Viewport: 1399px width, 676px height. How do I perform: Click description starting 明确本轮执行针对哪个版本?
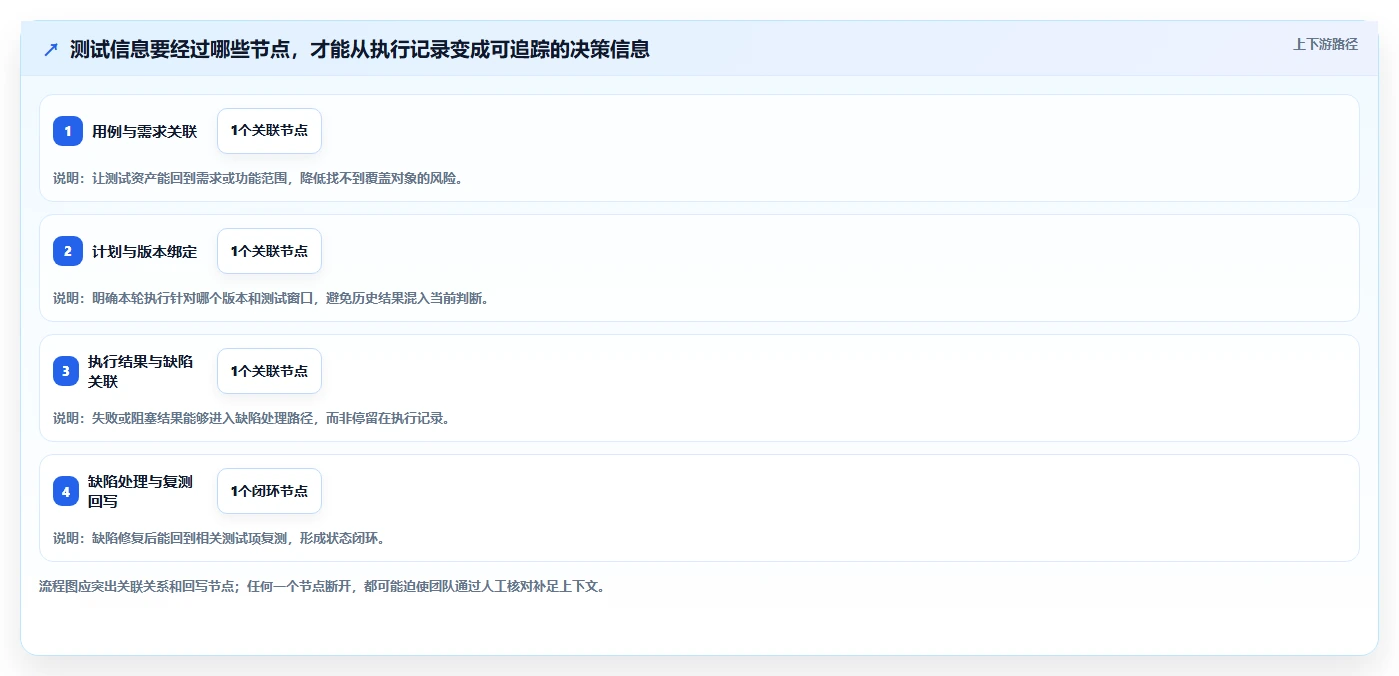(271, 298)
